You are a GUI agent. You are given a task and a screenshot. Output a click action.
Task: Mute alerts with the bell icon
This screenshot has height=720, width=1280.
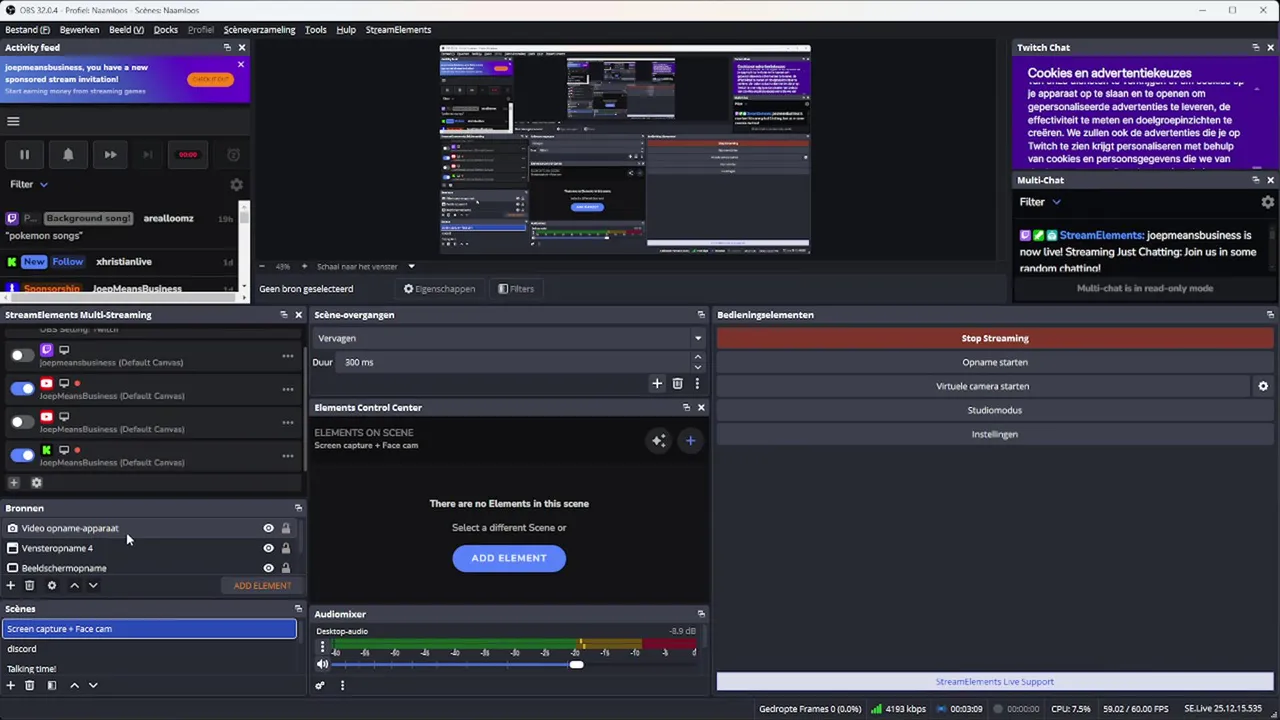(68, 154)
